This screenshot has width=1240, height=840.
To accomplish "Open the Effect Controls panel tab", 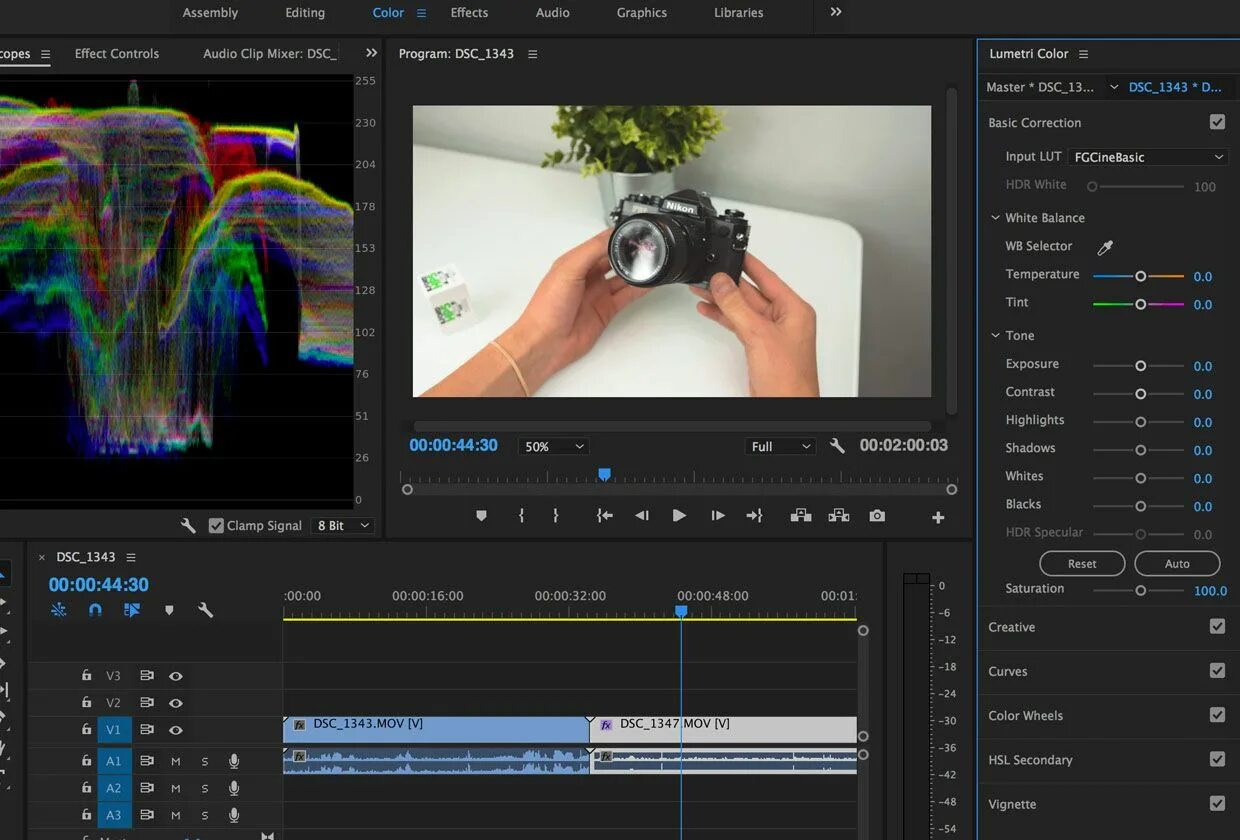I will 117,54.
